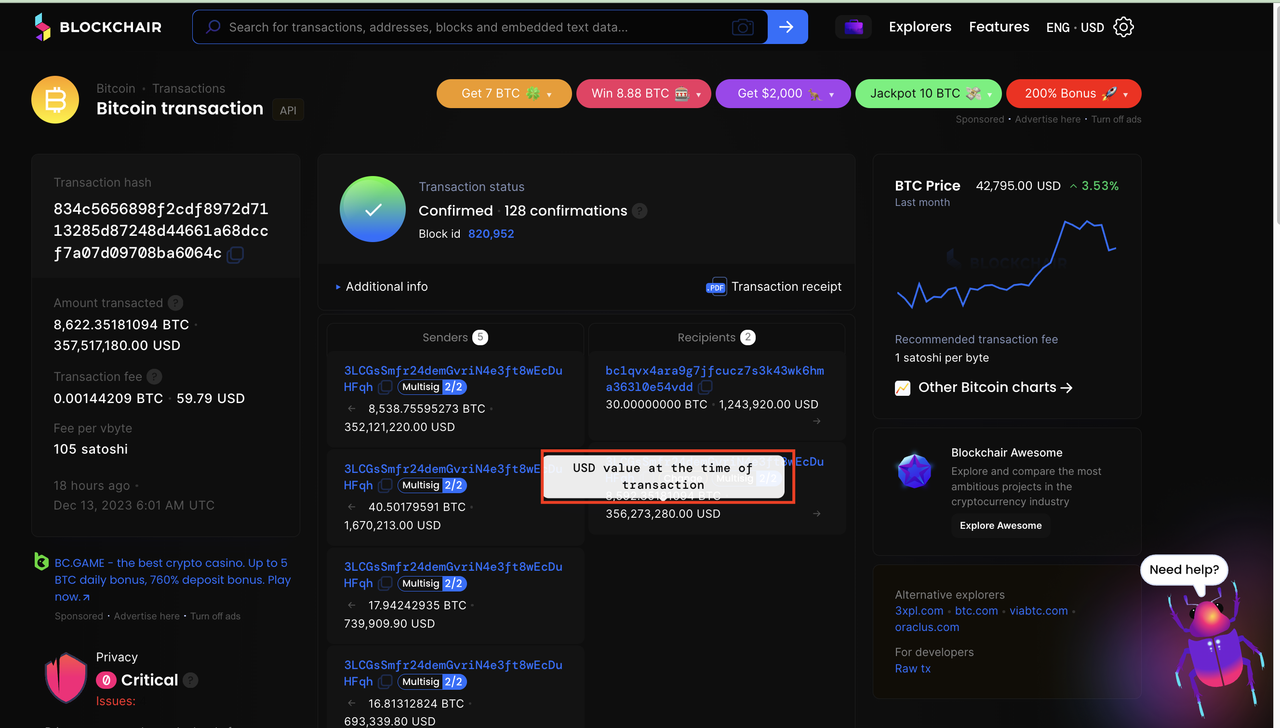The width and height of the screenshot is (1280, 728).
Task: Click Turn off ads under the top banners
Action: coord(1116,119)
